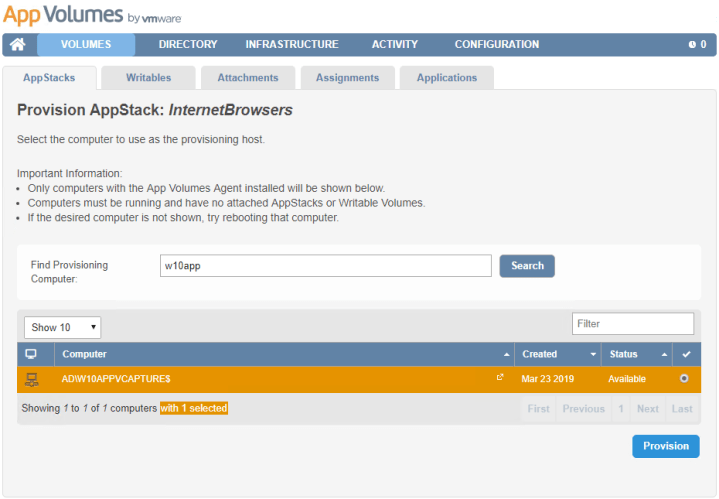
Task: Click the App Volumes by VMware logo
Action: point(92,15)
